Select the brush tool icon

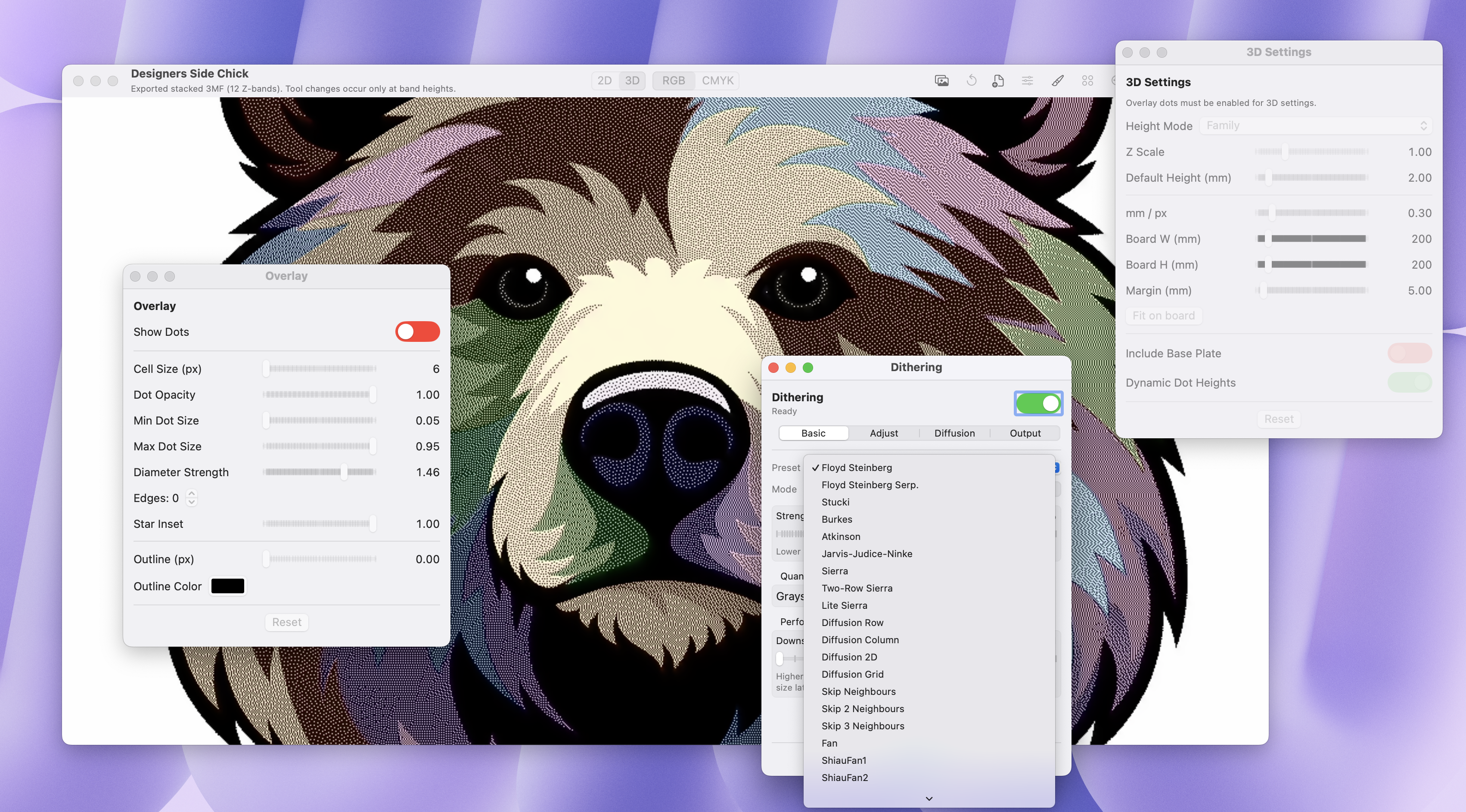coord(1057,80)
